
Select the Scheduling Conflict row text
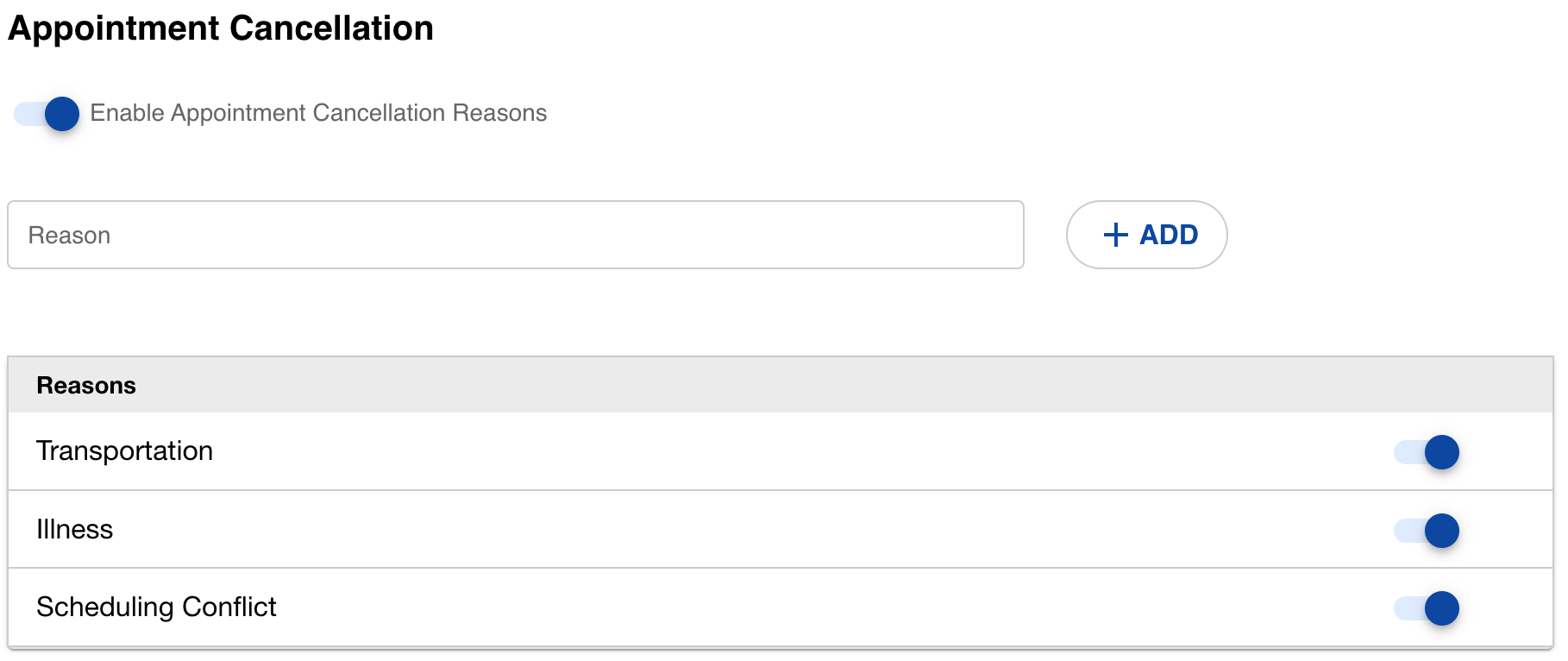click(156, 607)
